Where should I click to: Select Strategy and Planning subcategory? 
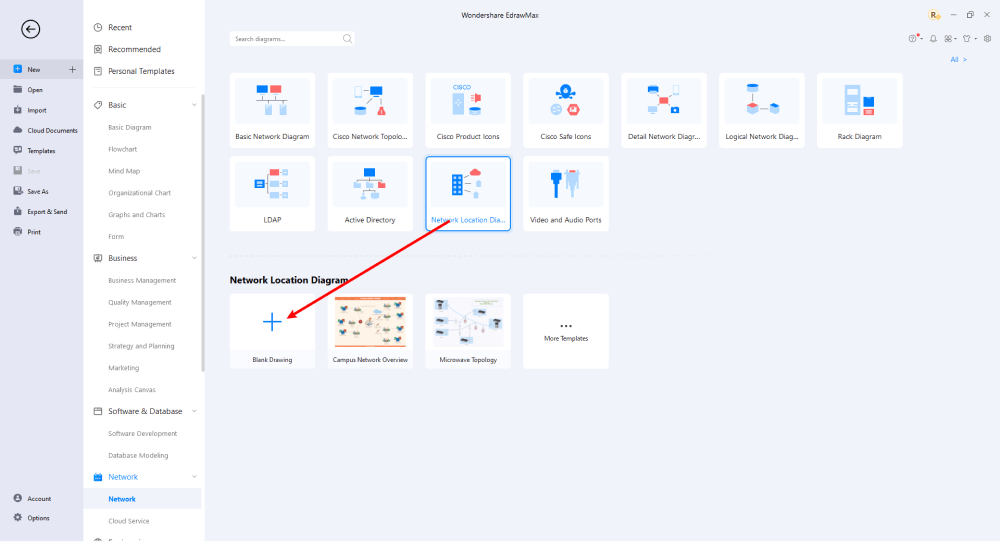(x=141, y=346)
